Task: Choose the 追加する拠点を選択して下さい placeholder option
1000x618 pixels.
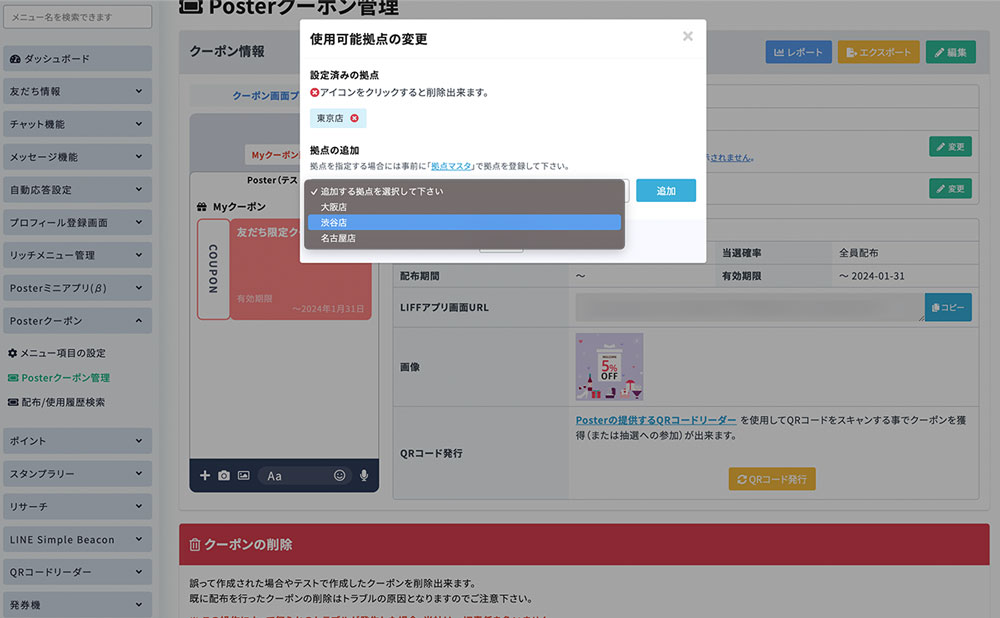Action: coord(464,191)
